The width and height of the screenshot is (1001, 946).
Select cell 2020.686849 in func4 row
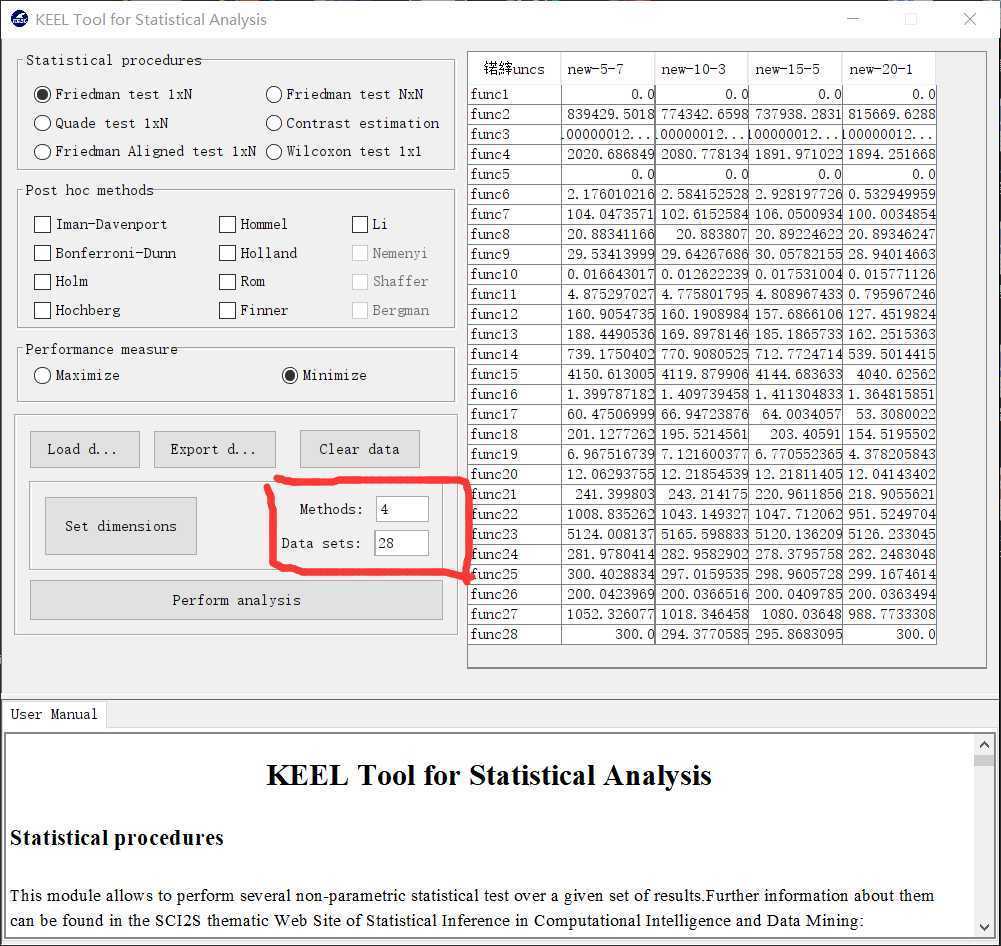pos(608,154)
